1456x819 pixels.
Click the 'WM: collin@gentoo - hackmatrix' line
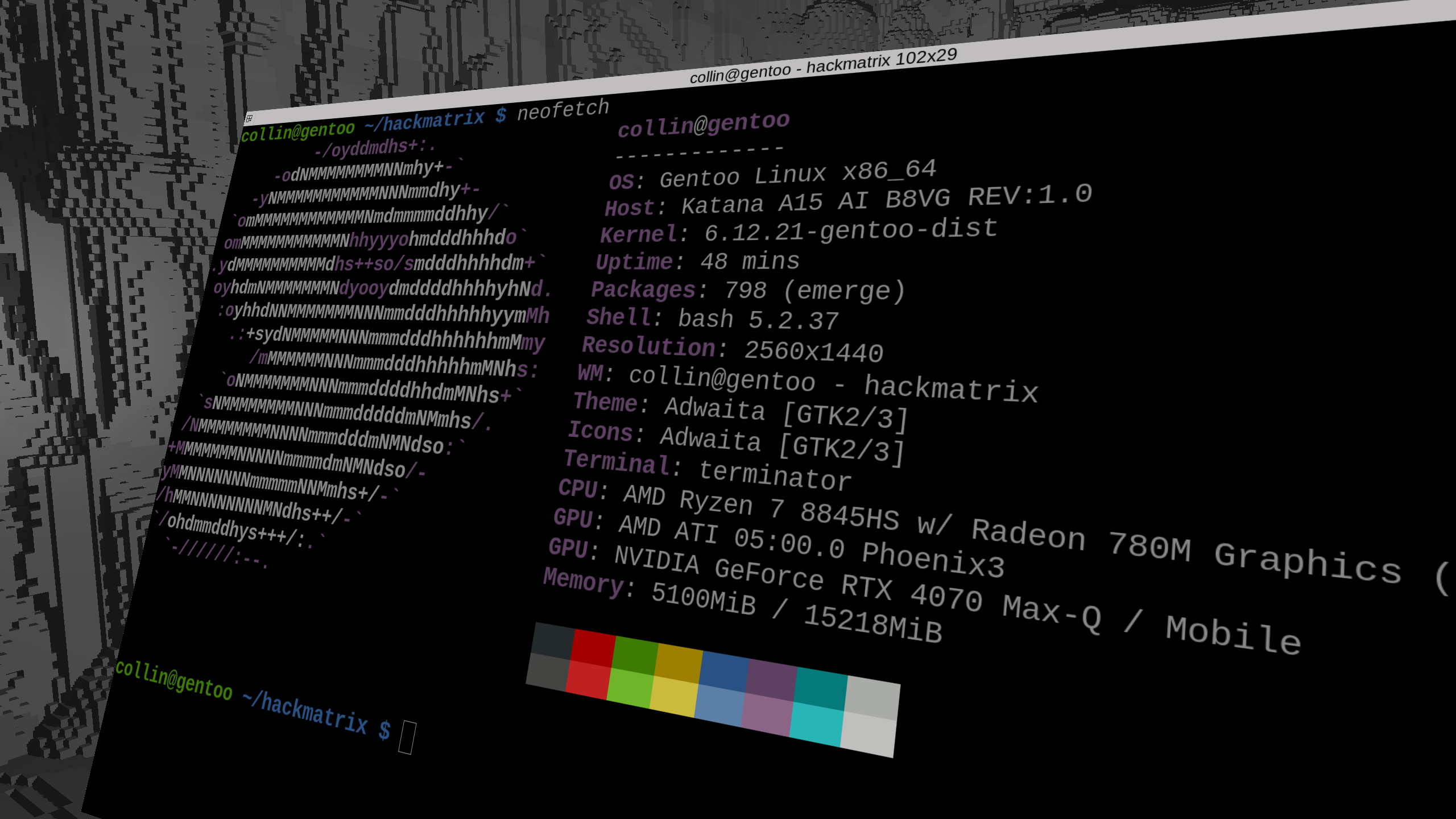coord(808,384)
